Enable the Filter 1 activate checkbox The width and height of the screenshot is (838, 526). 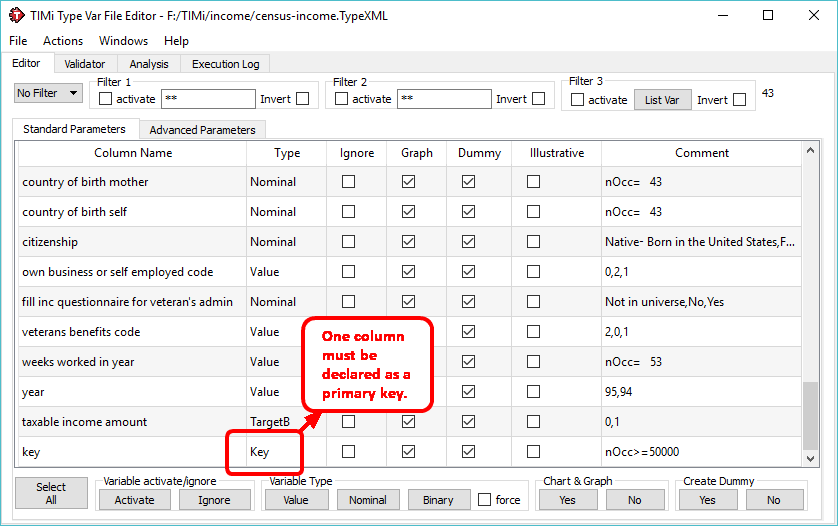(106, 99)
